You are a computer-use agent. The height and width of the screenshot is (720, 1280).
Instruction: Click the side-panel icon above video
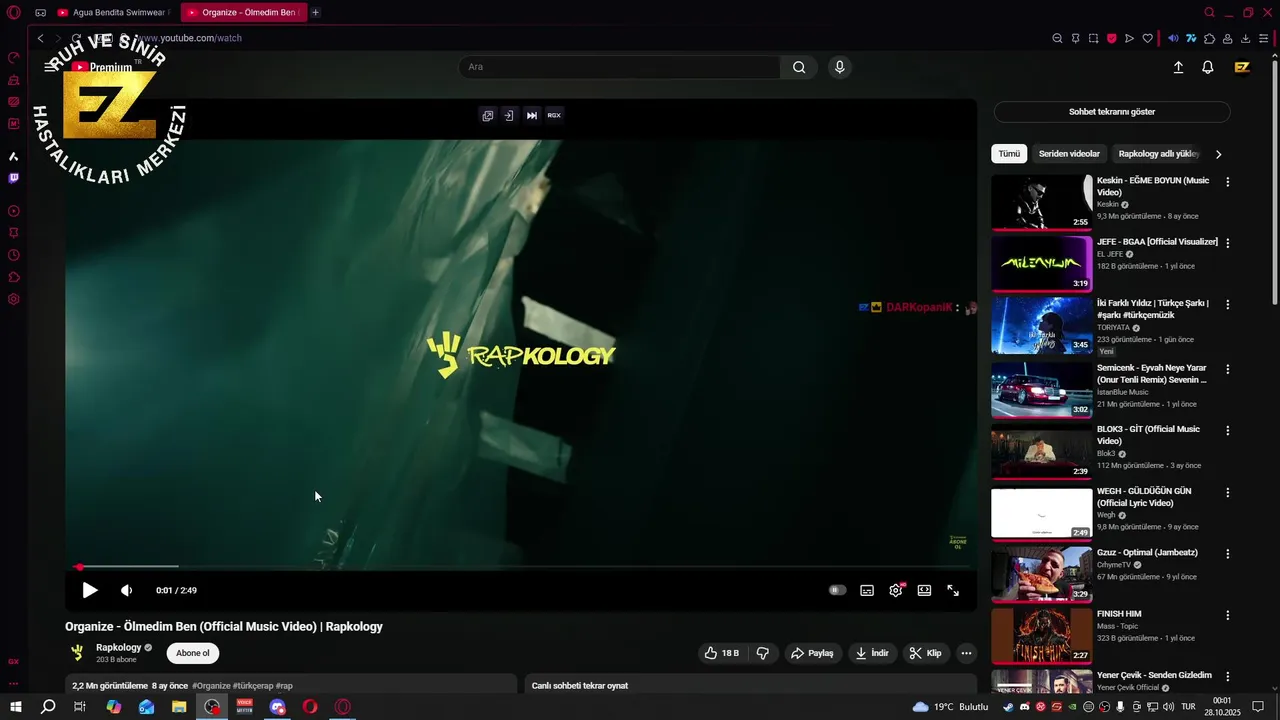[509, 115]
